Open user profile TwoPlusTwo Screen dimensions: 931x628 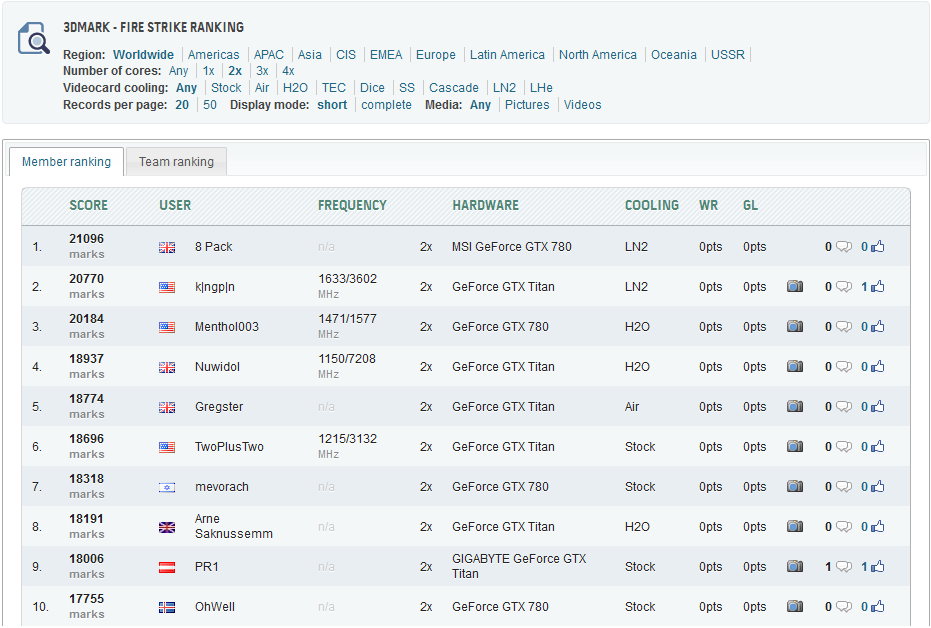(x=229, y=447)
